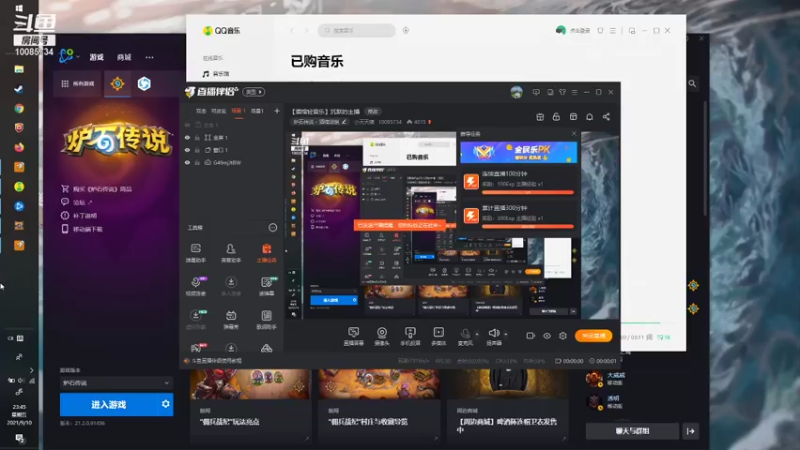This screenshot has width=800, height=450.
Task: Click the modify button beside stream title
Action: 373,111
